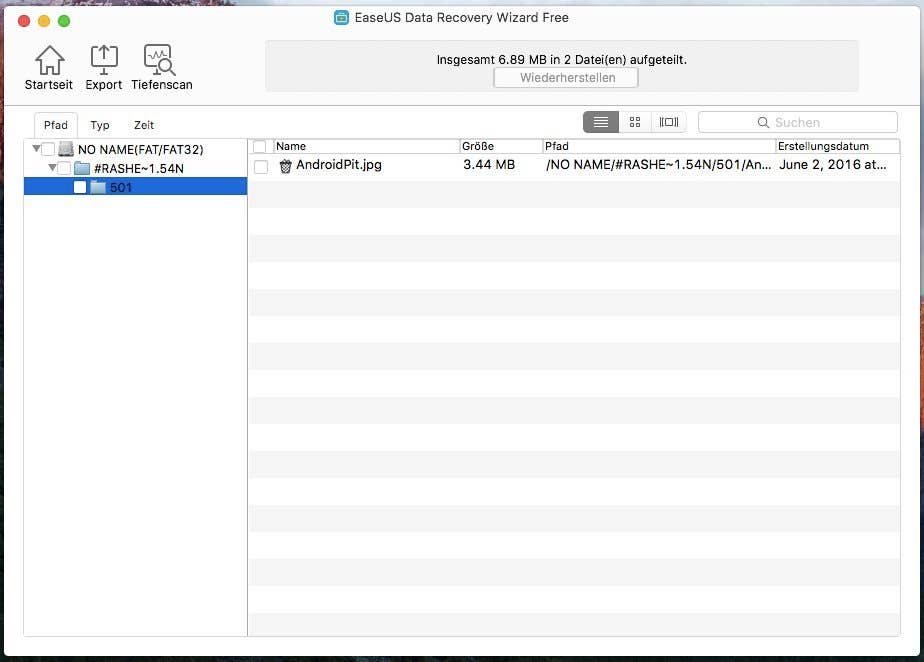Toggle the select-all checkbox in list header

260,145
